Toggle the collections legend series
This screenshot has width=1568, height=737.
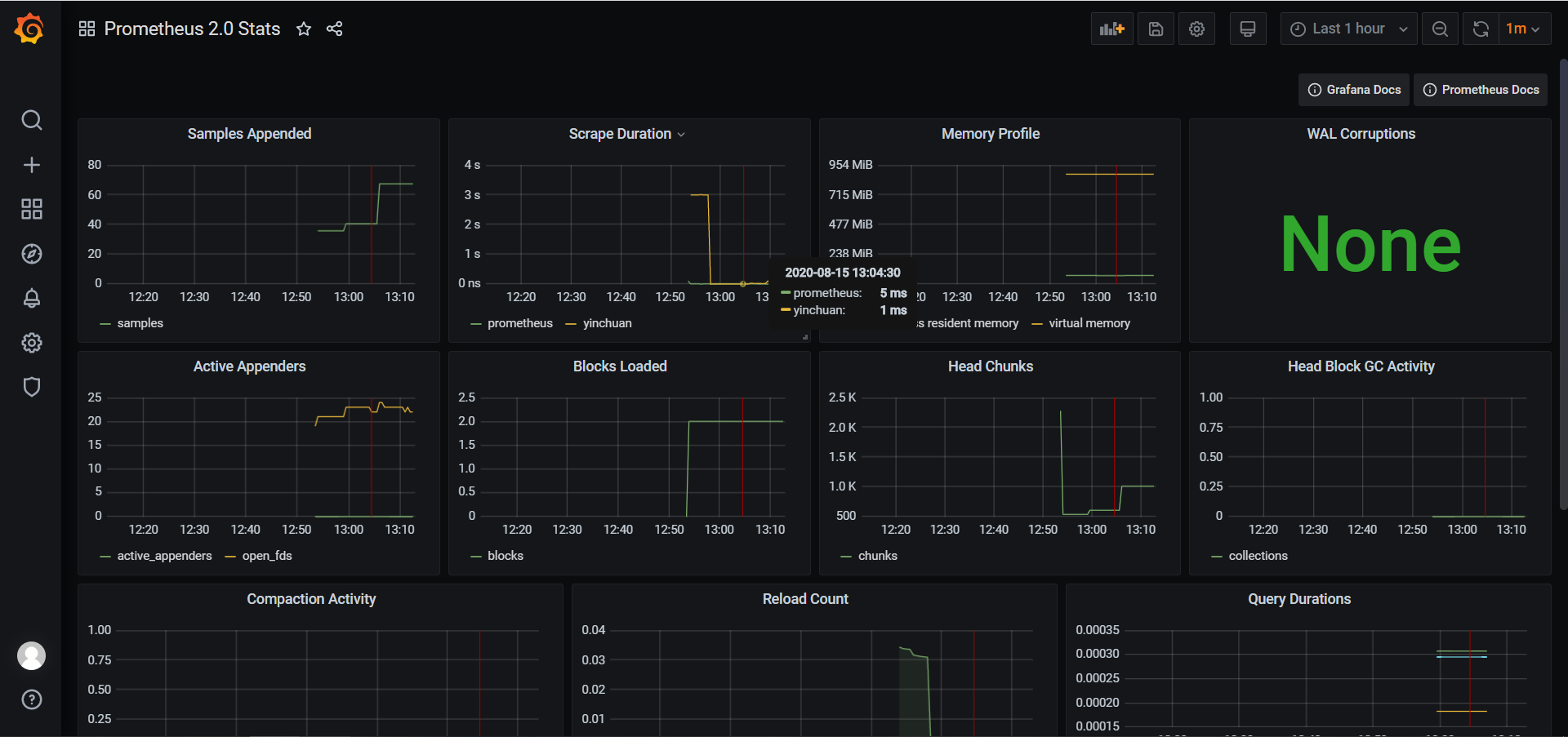point(1258,556)
